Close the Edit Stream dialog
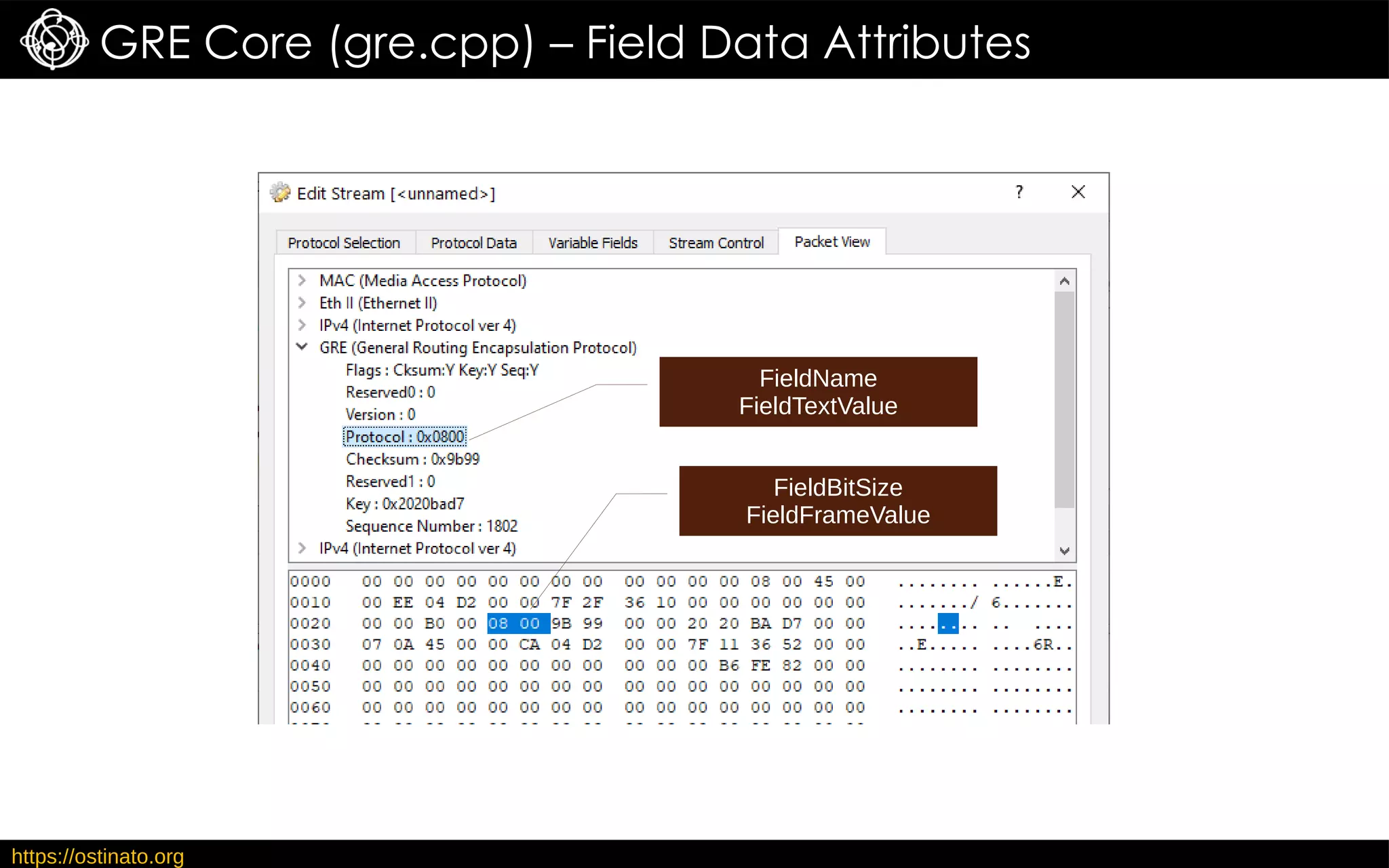 pyautogui.click(x=1078, y=193)
